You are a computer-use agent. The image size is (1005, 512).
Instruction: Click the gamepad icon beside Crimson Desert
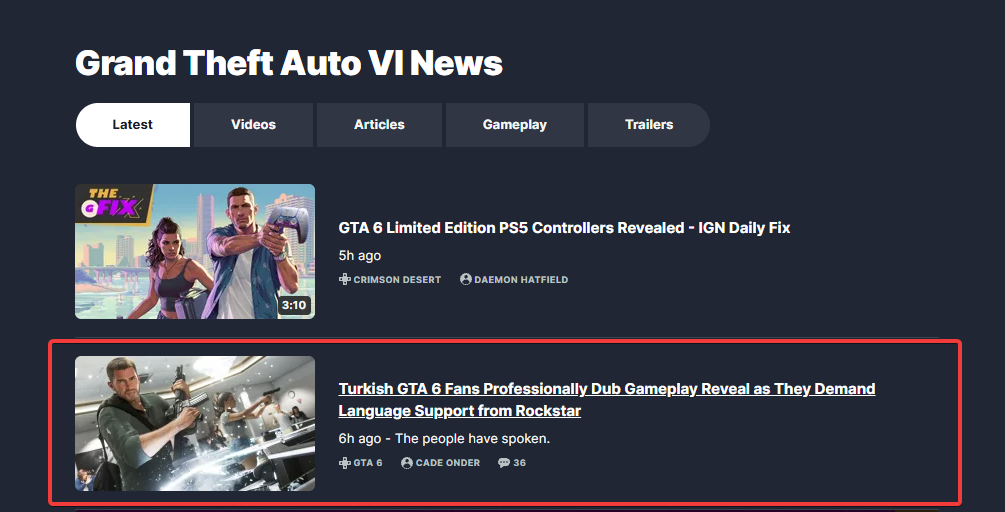pos(345,279)
